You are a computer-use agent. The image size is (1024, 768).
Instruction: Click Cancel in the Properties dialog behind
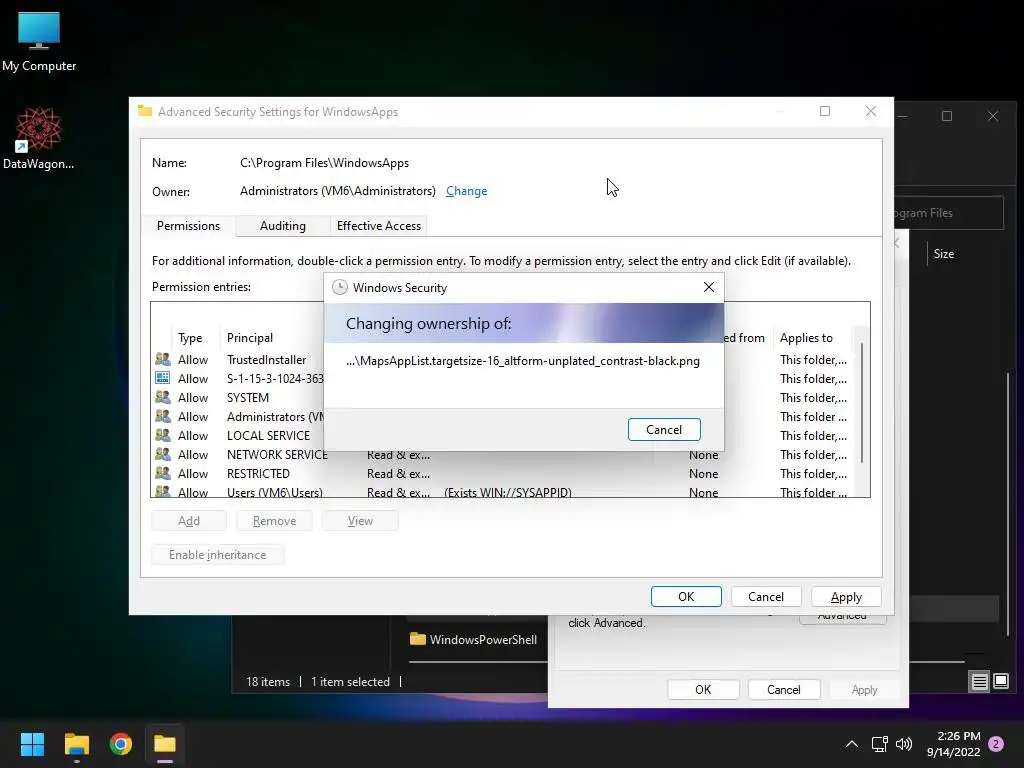783,690
